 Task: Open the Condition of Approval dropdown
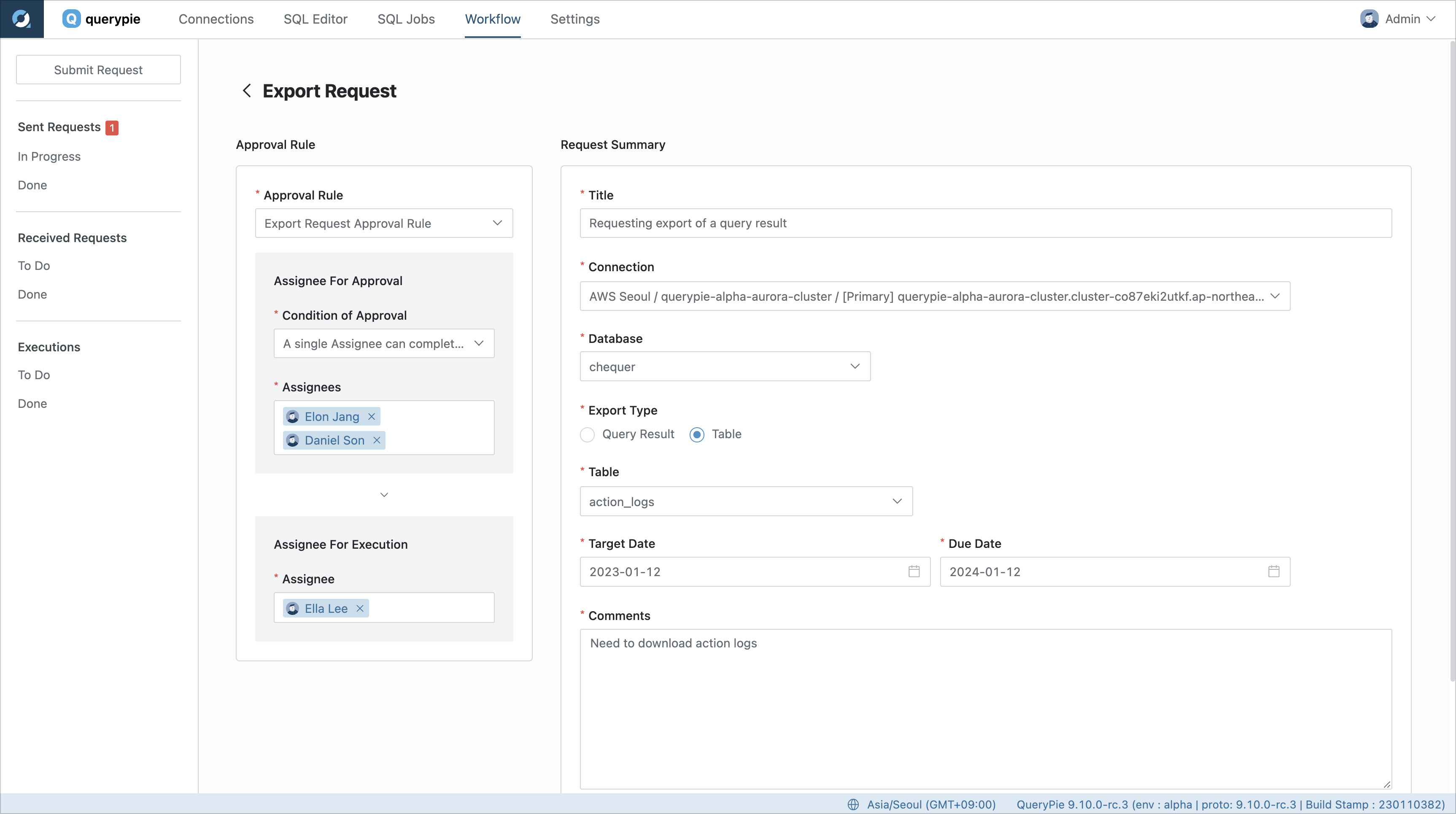[384, 344]
